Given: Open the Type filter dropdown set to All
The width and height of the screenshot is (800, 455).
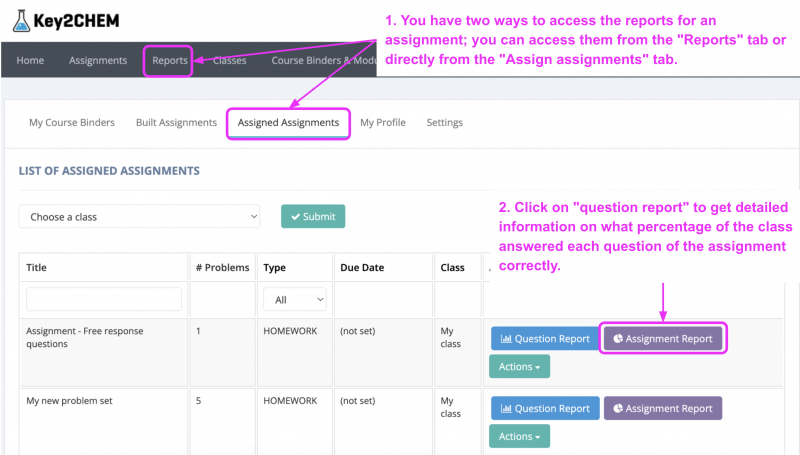Looking at the screenshot, I should pyautogui.click(x=295, y=299).
